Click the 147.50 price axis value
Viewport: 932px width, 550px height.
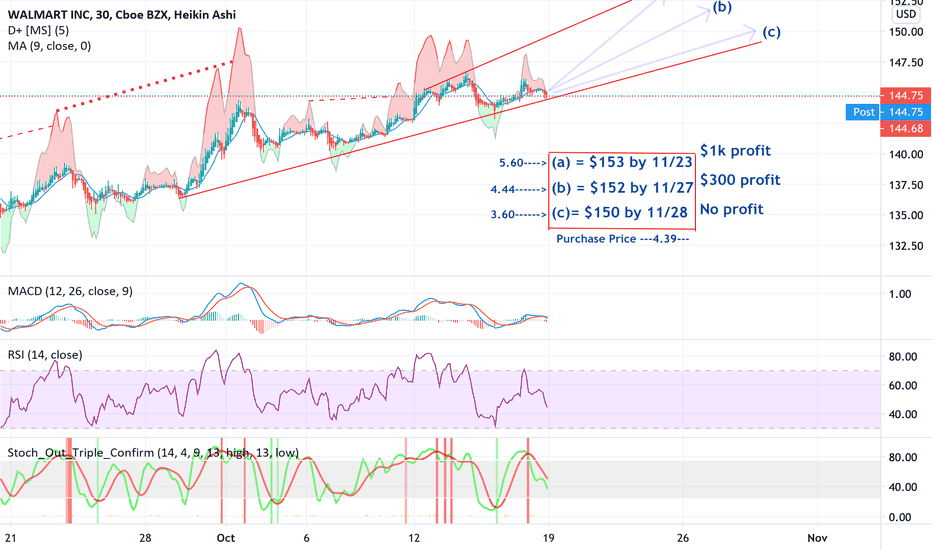(906, 62)
